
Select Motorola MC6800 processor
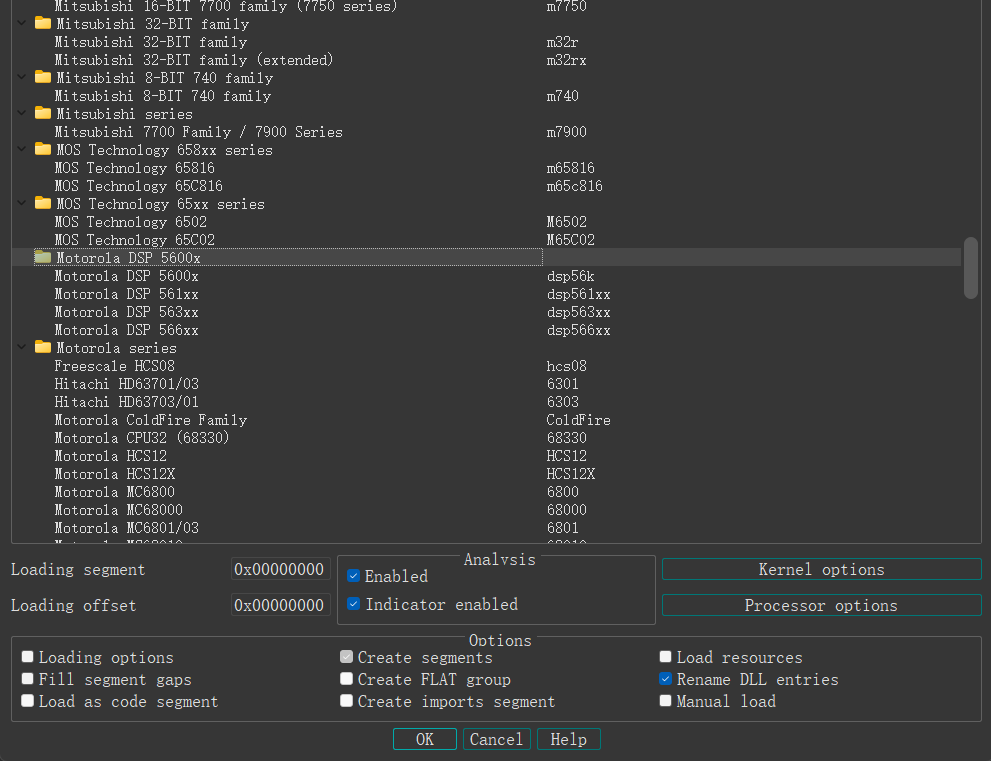coord(487,492)
